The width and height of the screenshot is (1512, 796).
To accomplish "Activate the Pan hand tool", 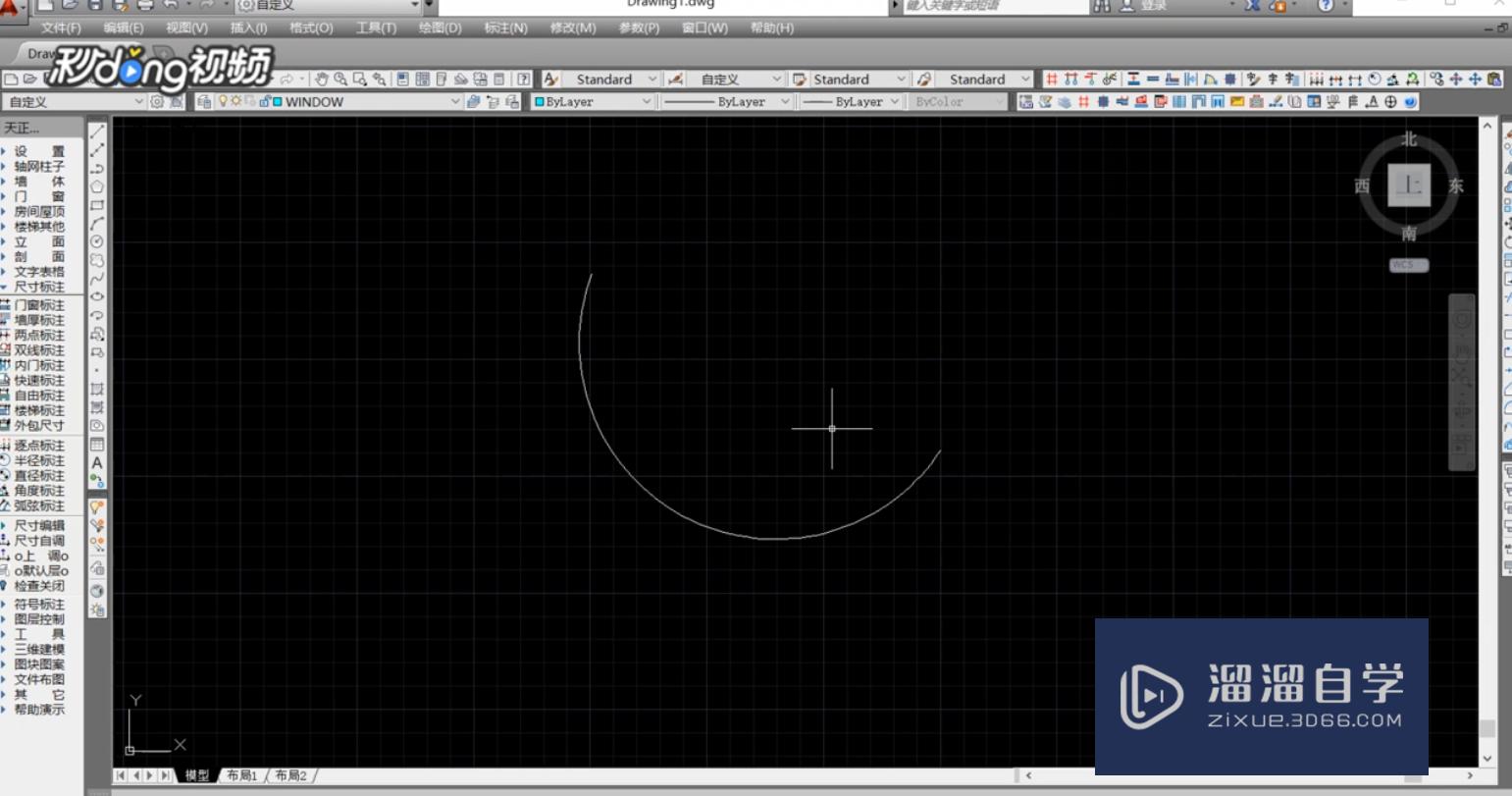I will pos(321,80).
